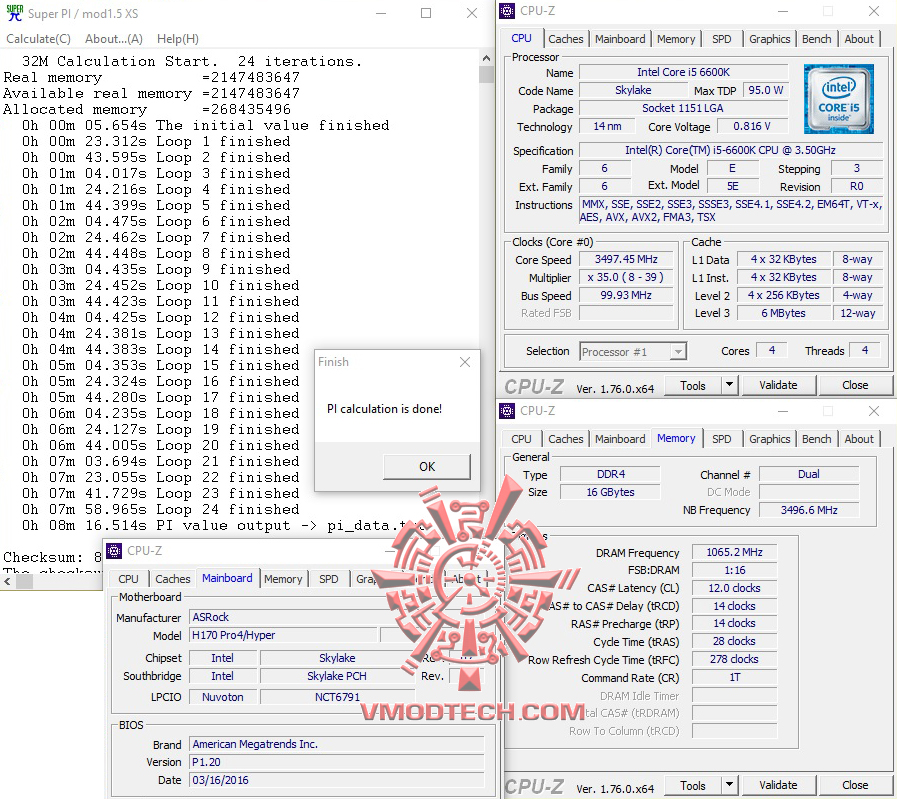The image size is (897, 799).
Task: Click Tools button in Memory CPU-Z window
Action: click(693, 785)
